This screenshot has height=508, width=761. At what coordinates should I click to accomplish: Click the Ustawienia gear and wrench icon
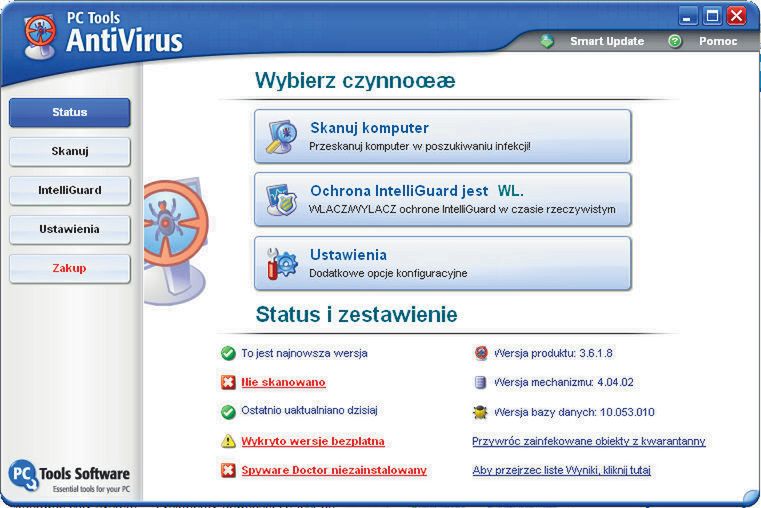coord(281,263)
